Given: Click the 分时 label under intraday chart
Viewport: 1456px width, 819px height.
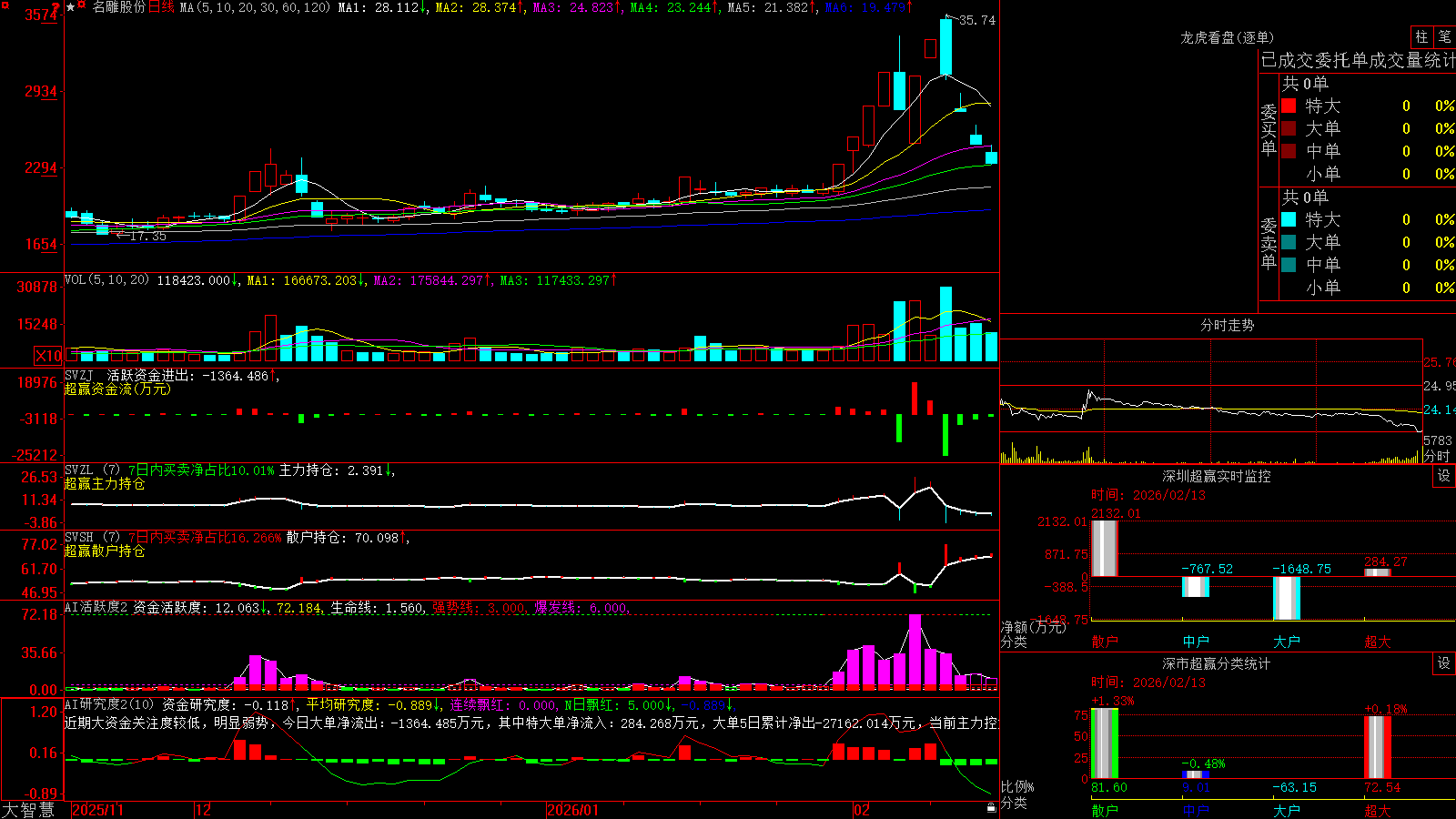Looking at the screenshot, I should 1436,456.
